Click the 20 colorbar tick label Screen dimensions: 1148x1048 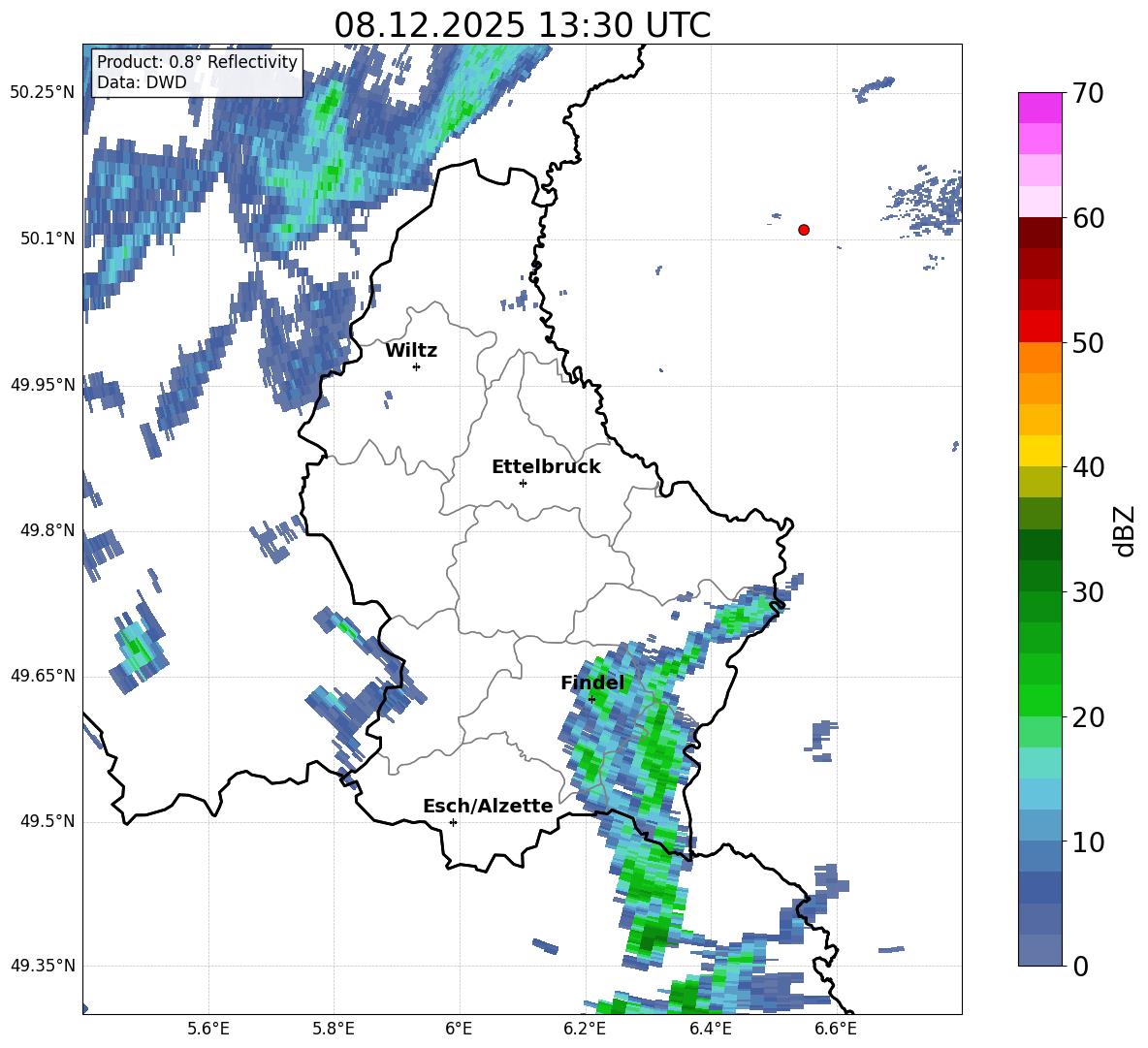click(1088, 717)
